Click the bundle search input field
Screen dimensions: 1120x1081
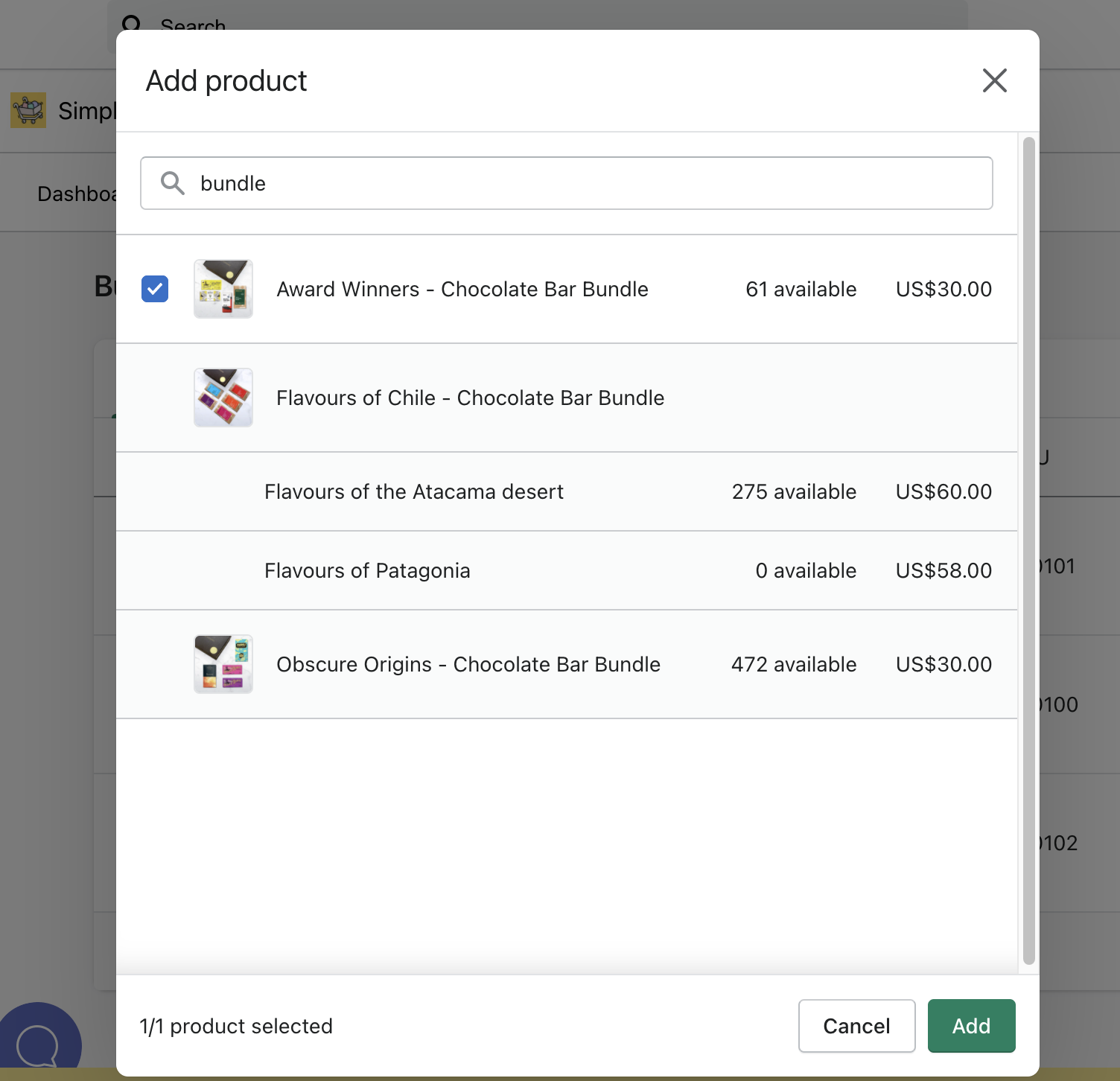(x=581, y=183)
